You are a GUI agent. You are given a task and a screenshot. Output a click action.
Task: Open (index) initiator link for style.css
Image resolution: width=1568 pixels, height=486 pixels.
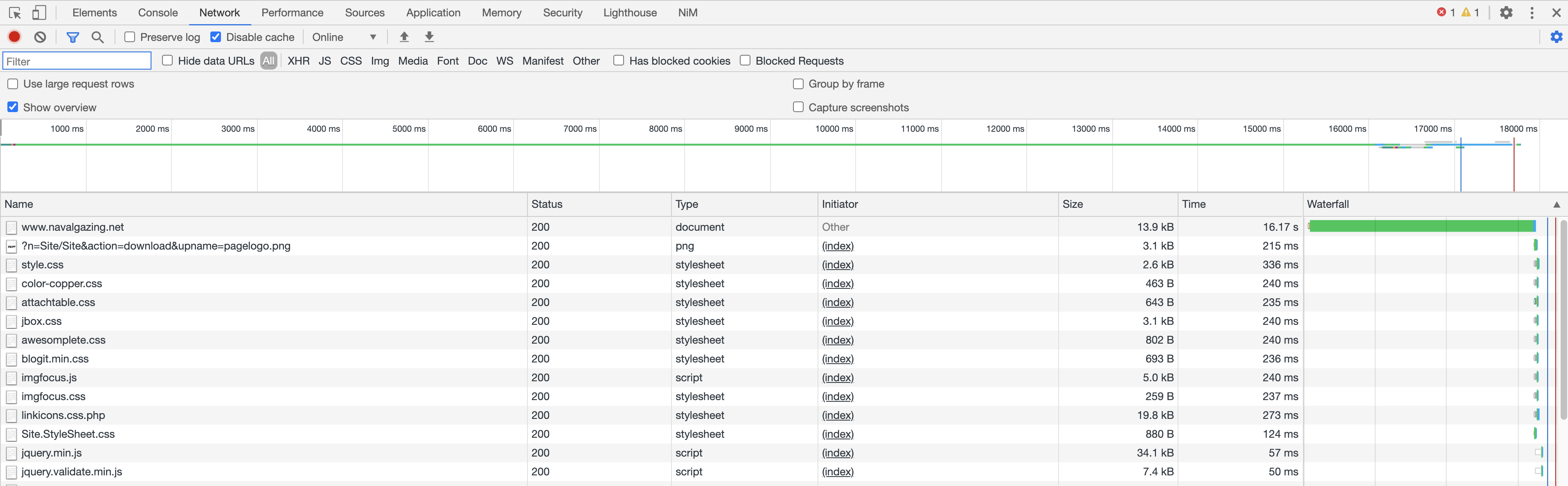coord(838,265)
